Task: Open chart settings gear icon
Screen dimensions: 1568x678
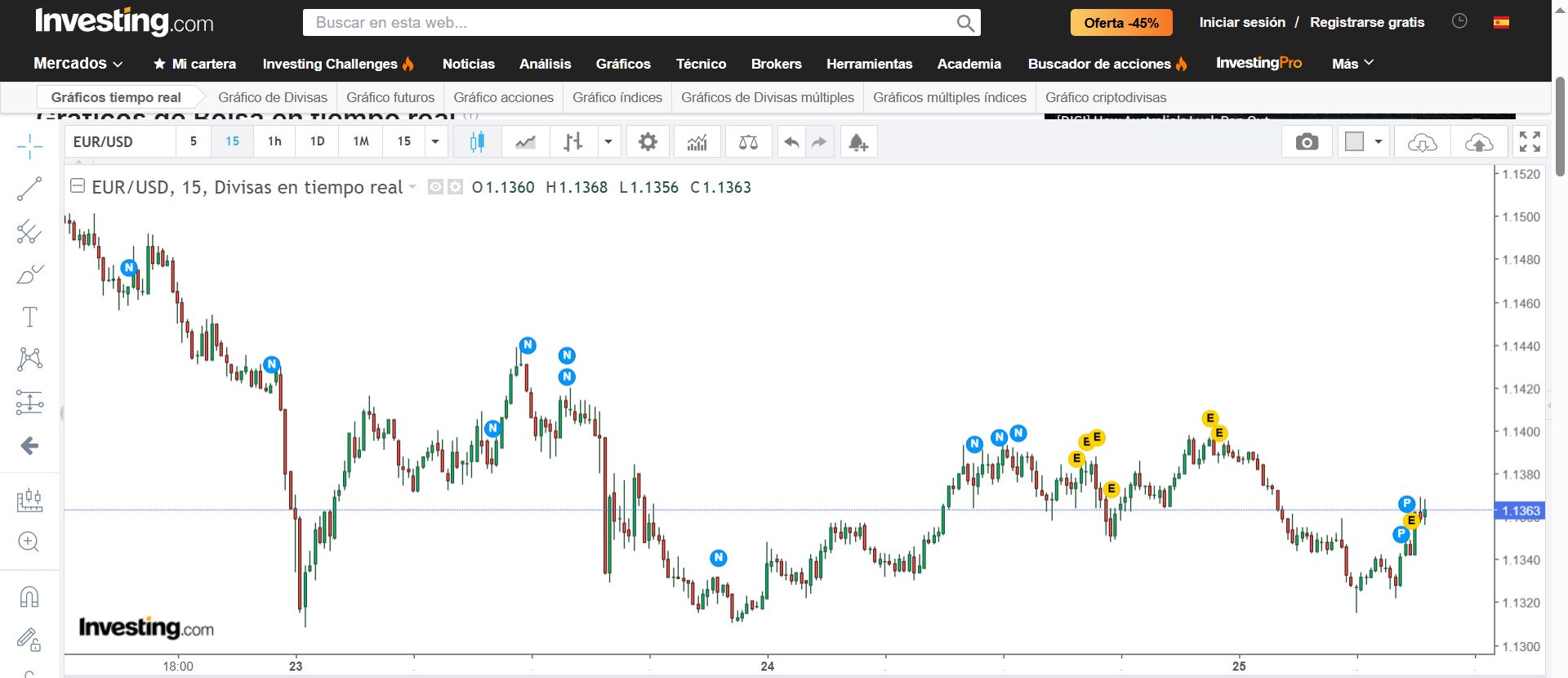Action: 648,142
